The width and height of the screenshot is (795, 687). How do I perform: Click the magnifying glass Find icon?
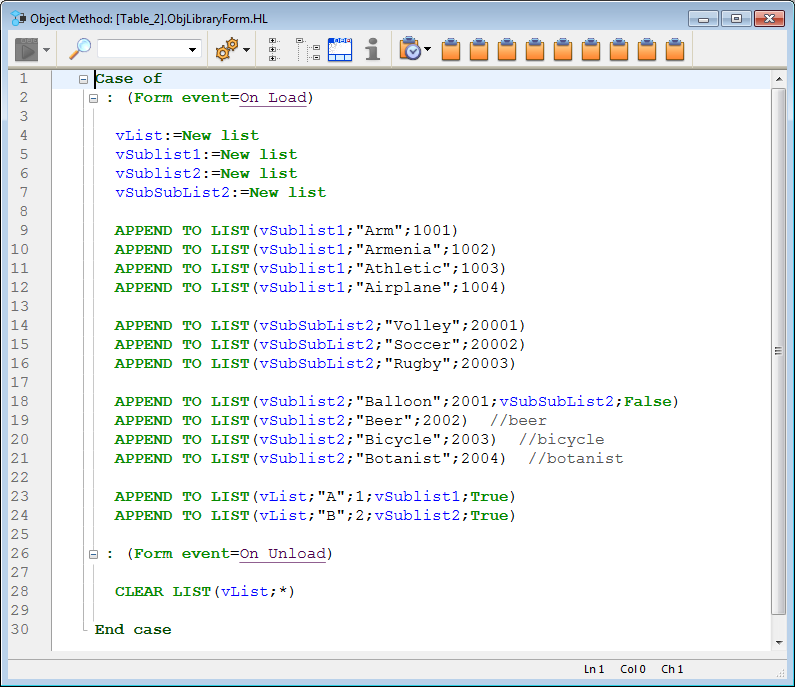[80, 49]
